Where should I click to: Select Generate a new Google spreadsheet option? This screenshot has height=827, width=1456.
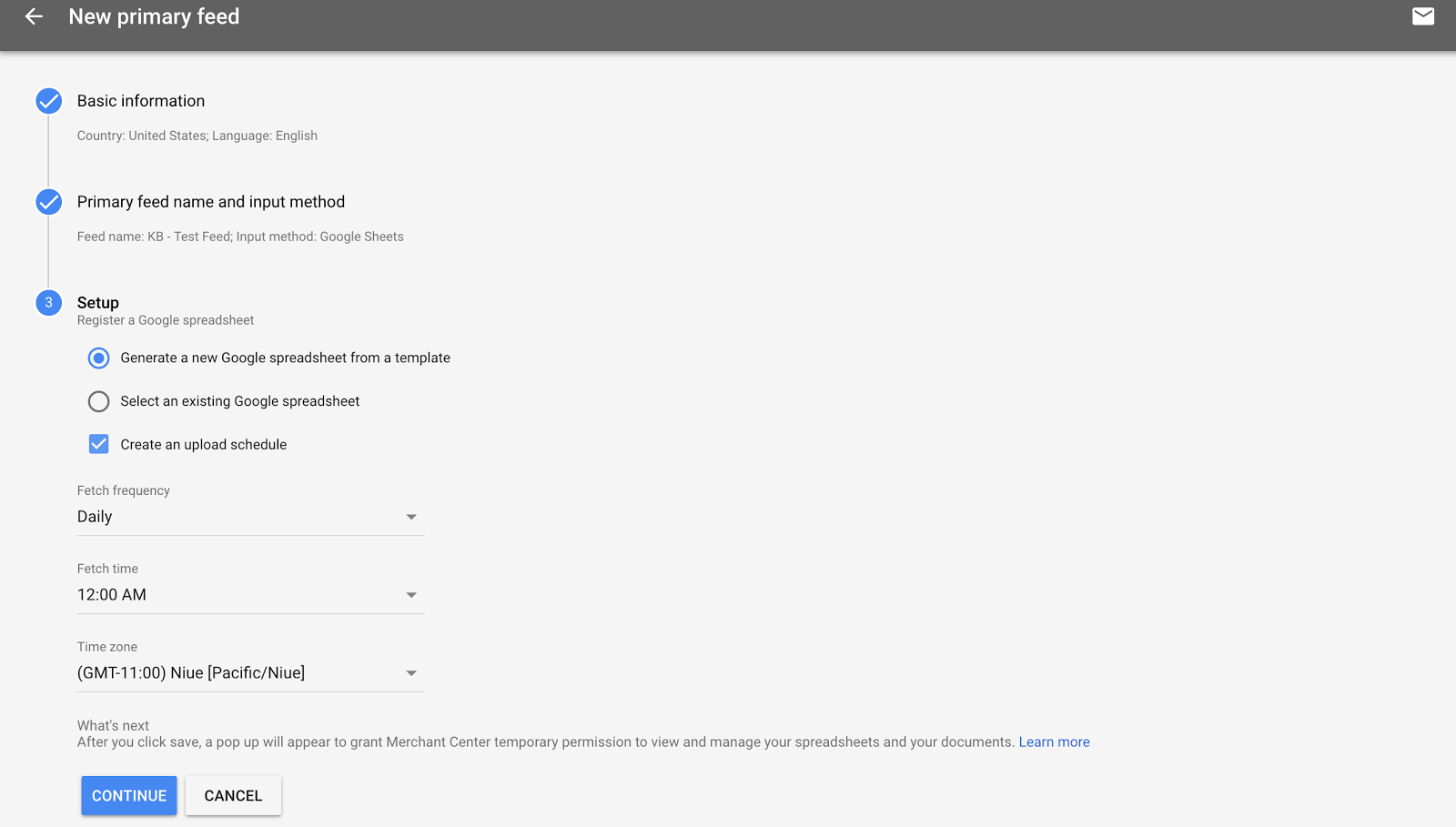coord(99,358)
